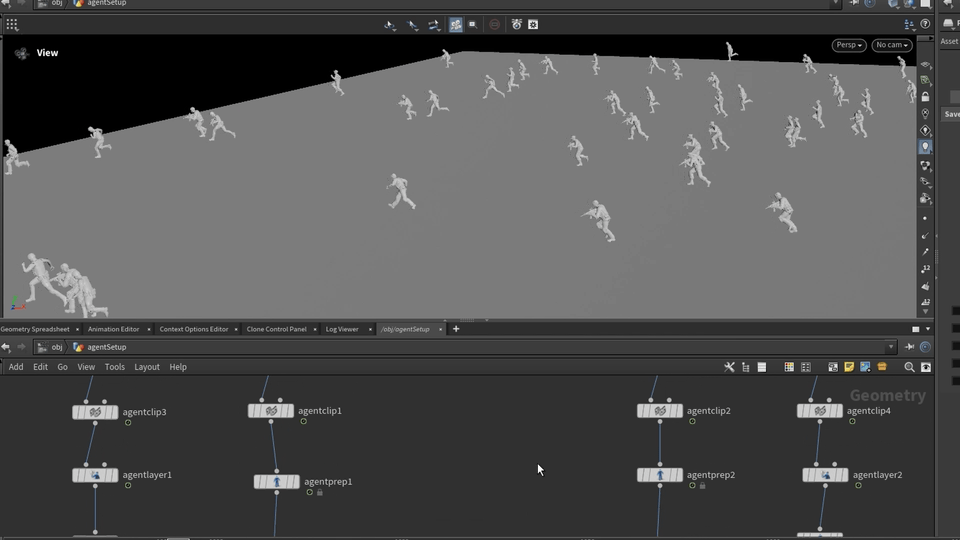Open the Tools menu in network editor

pos(115,367)
